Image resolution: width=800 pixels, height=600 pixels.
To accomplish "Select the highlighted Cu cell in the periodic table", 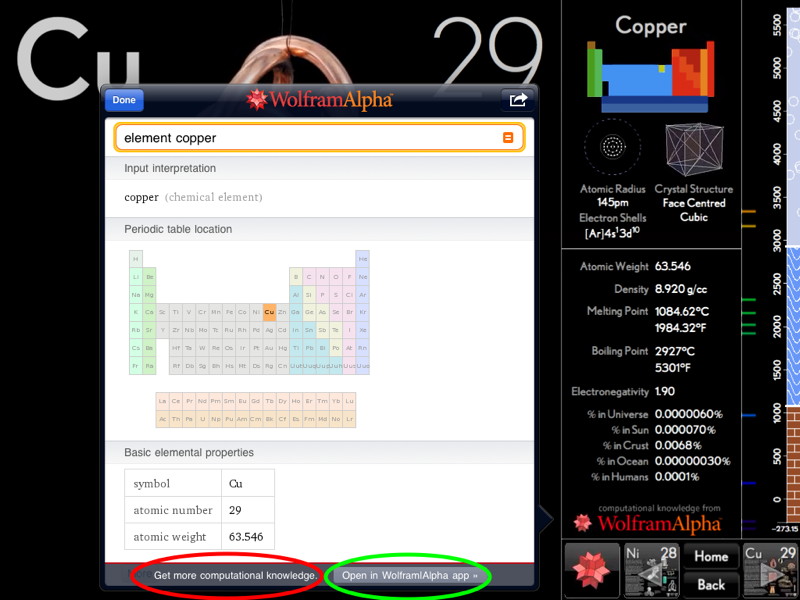I will tap(269, 312).
